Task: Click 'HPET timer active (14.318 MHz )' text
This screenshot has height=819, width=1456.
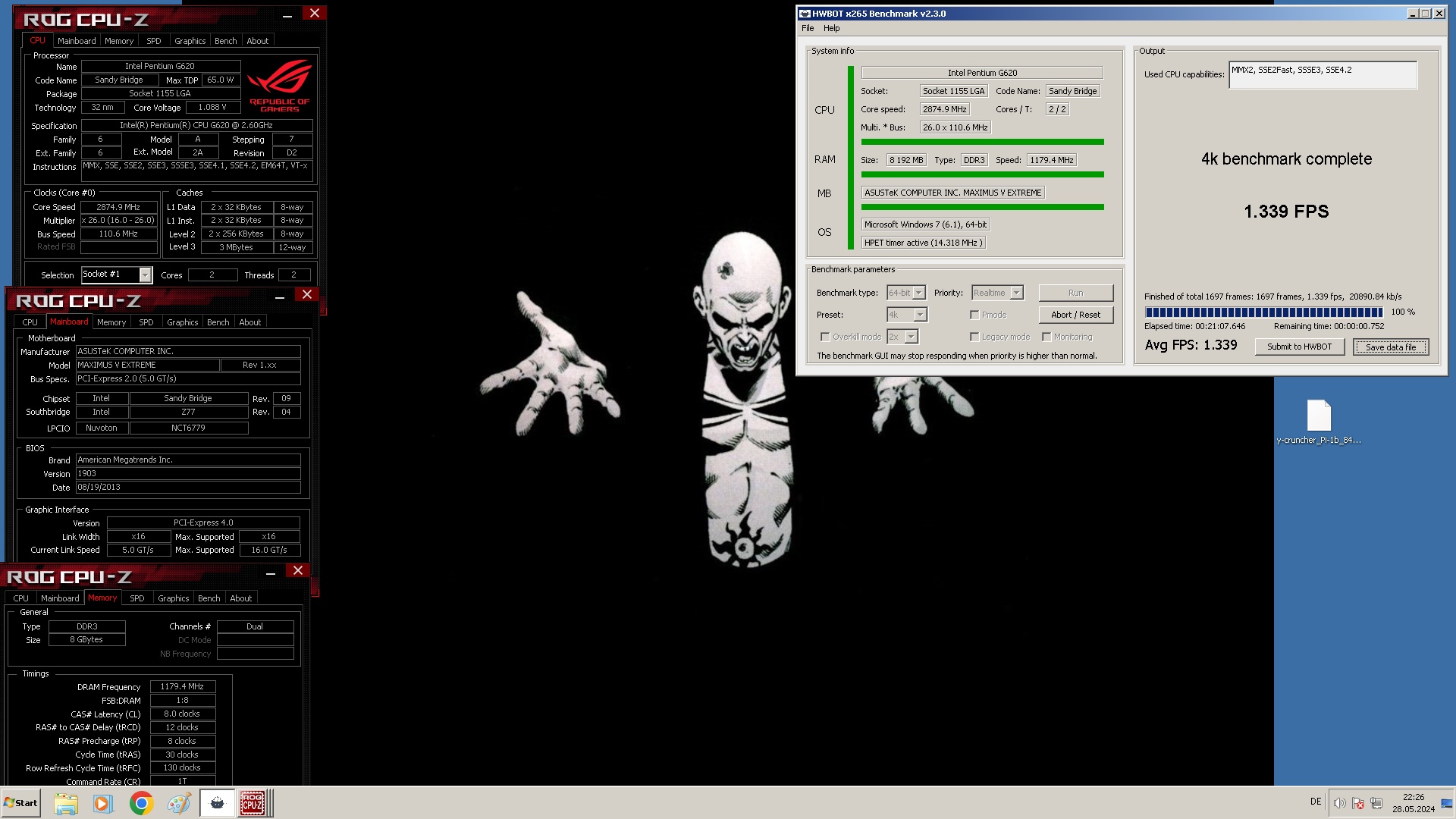Action: click(x=923, y=243)
